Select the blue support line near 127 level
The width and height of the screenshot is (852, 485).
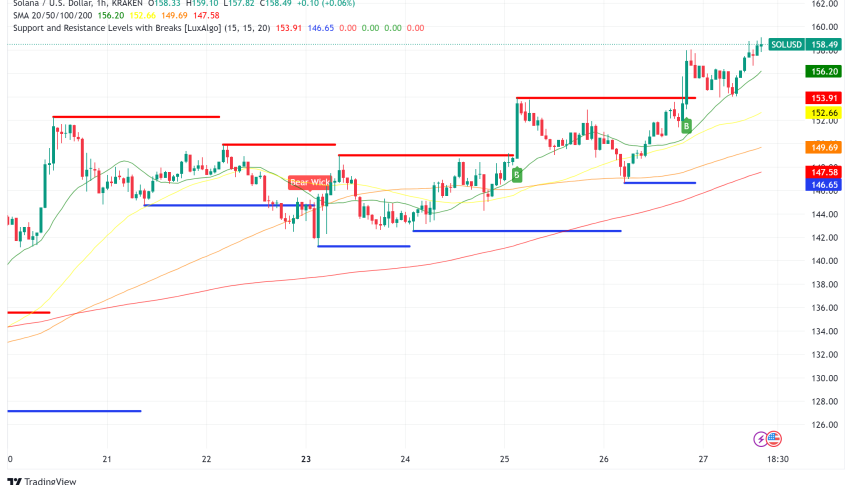74,411
